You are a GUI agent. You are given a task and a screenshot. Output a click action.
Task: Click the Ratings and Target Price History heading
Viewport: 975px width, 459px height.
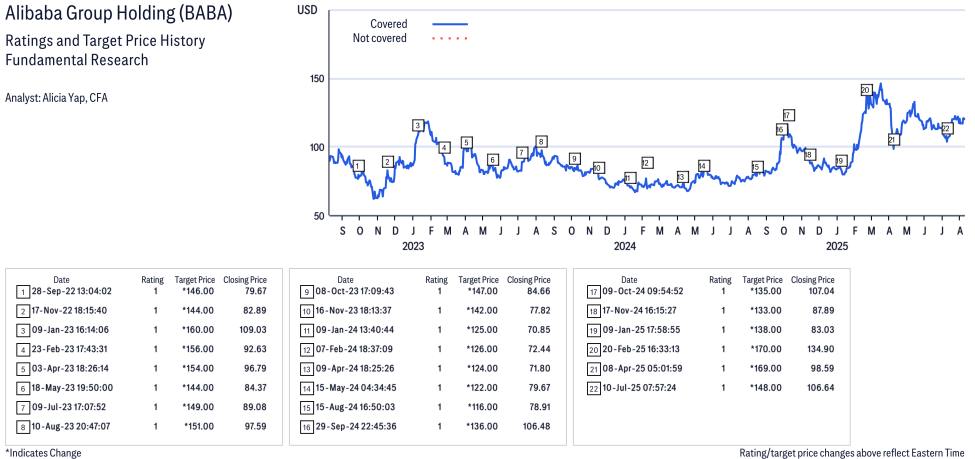pos(105,41)
